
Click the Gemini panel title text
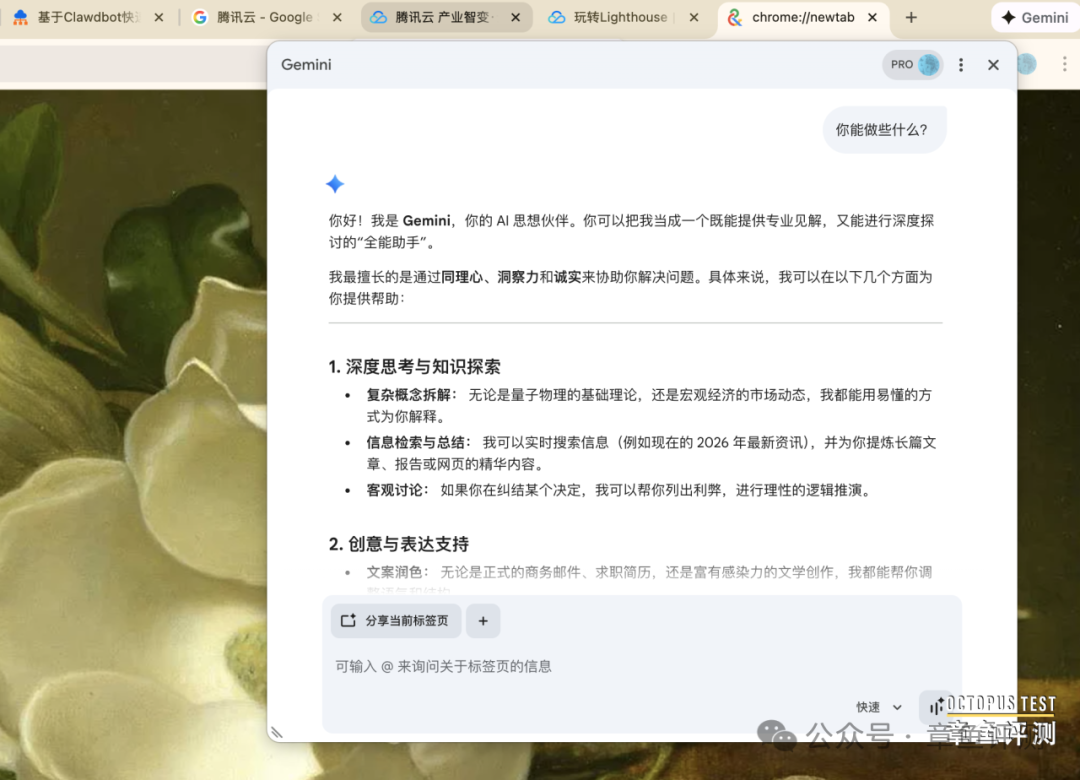(x=306, y=65)
